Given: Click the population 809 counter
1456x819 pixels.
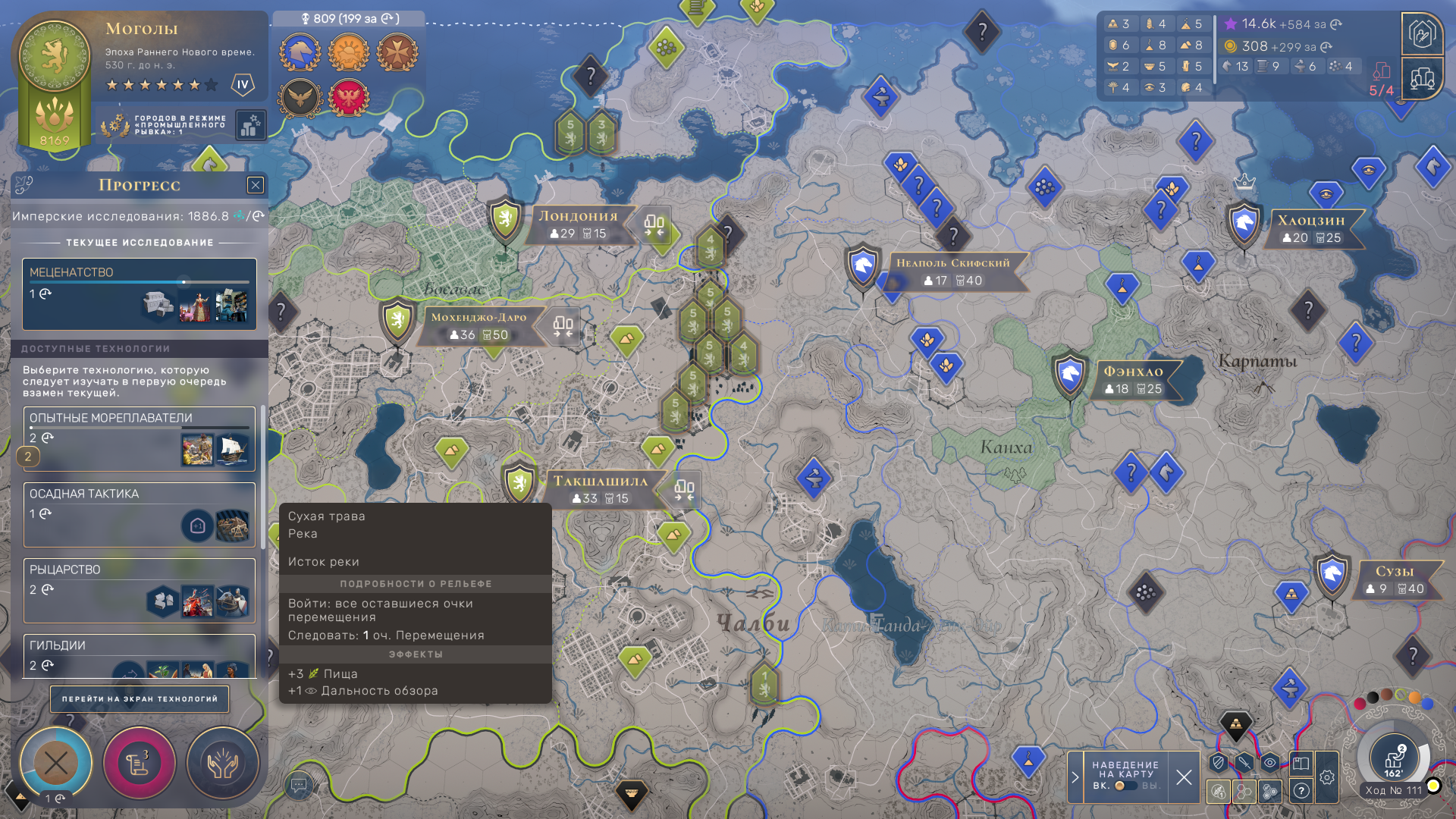Looking at the screenshot, I should click(349, 18).
